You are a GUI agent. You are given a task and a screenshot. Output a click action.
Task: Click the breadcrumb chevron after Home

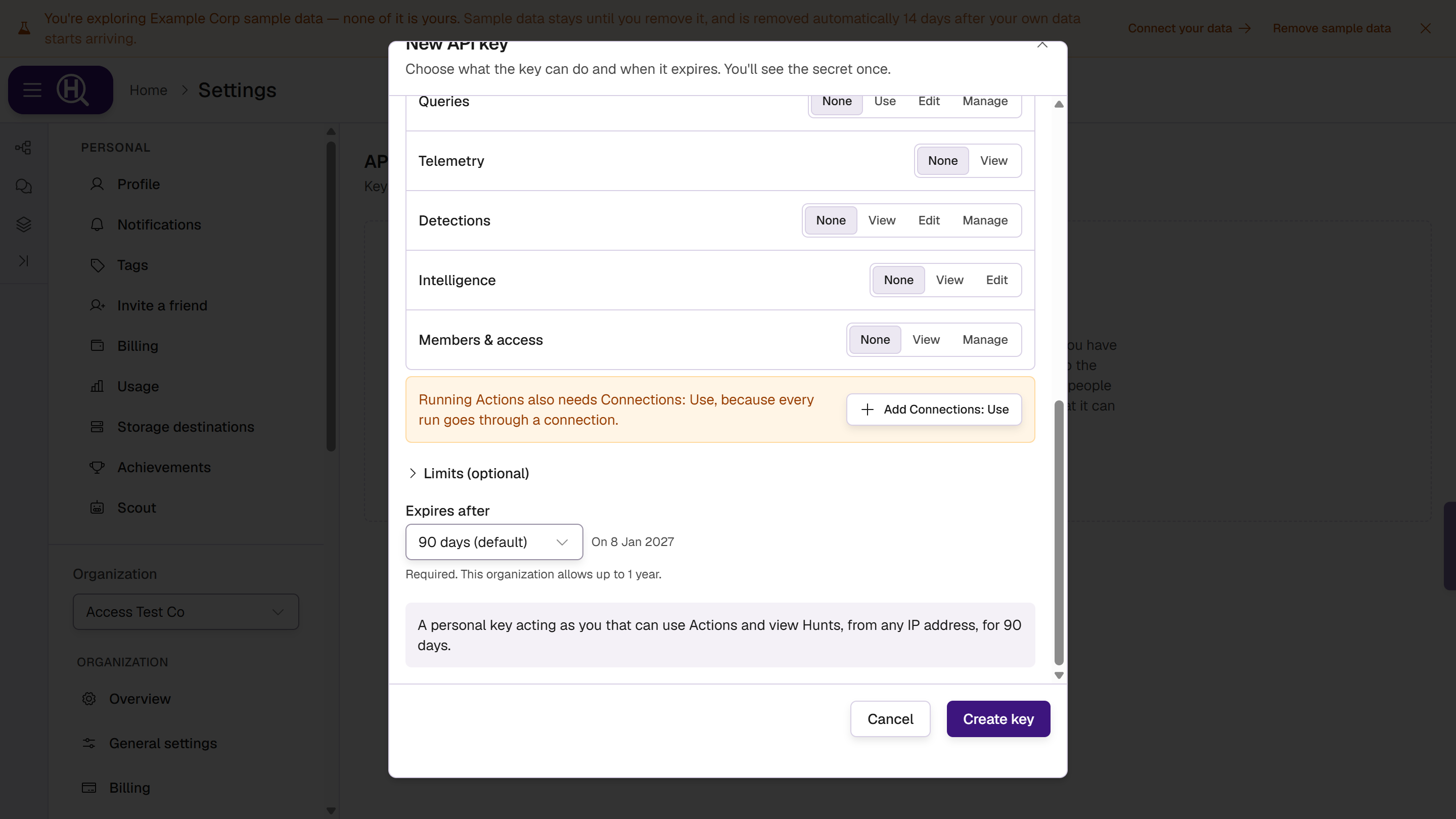pos(184,90)
